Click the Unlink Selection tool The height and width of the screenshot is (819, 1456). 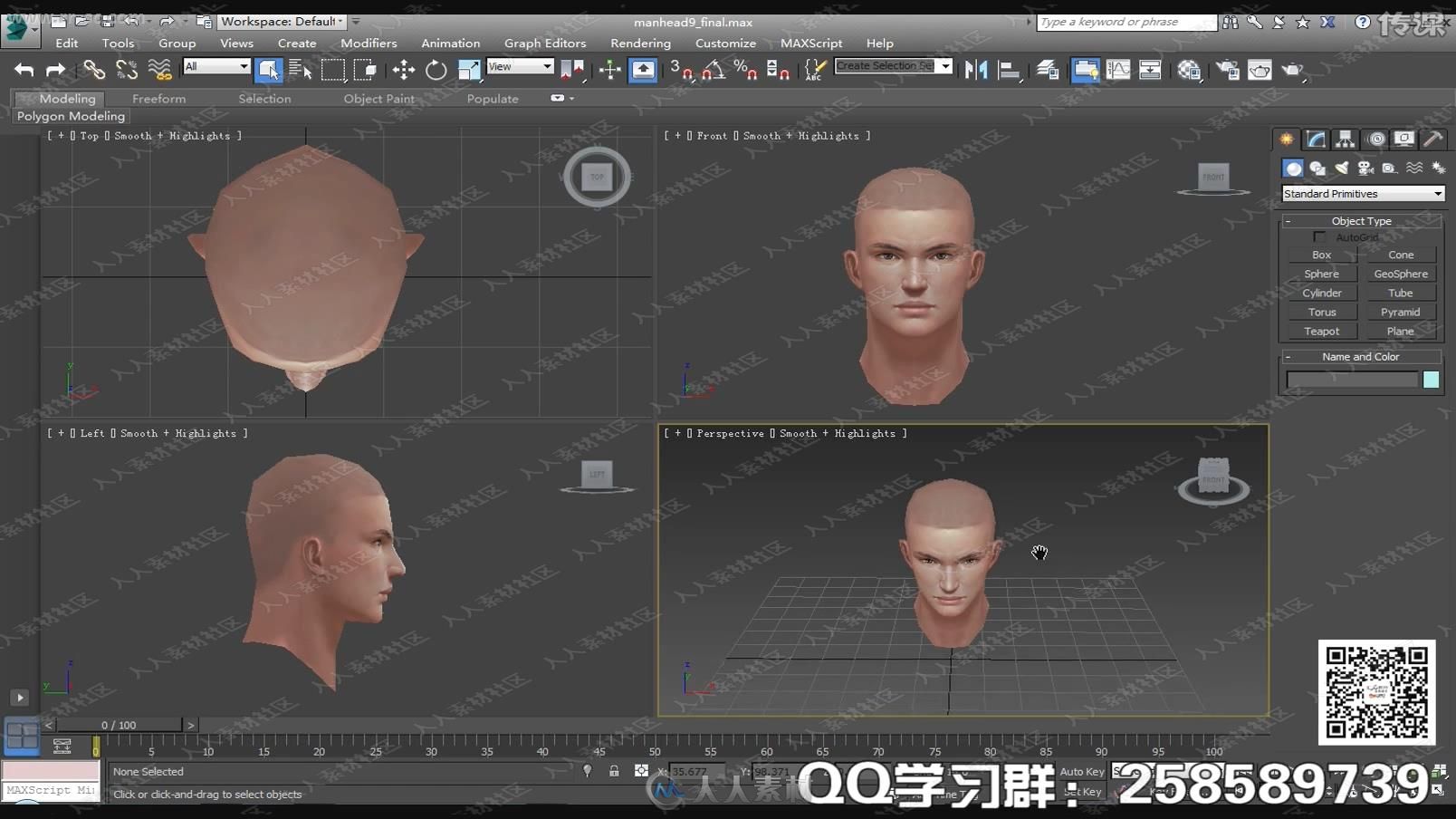(x=127, y=70)
